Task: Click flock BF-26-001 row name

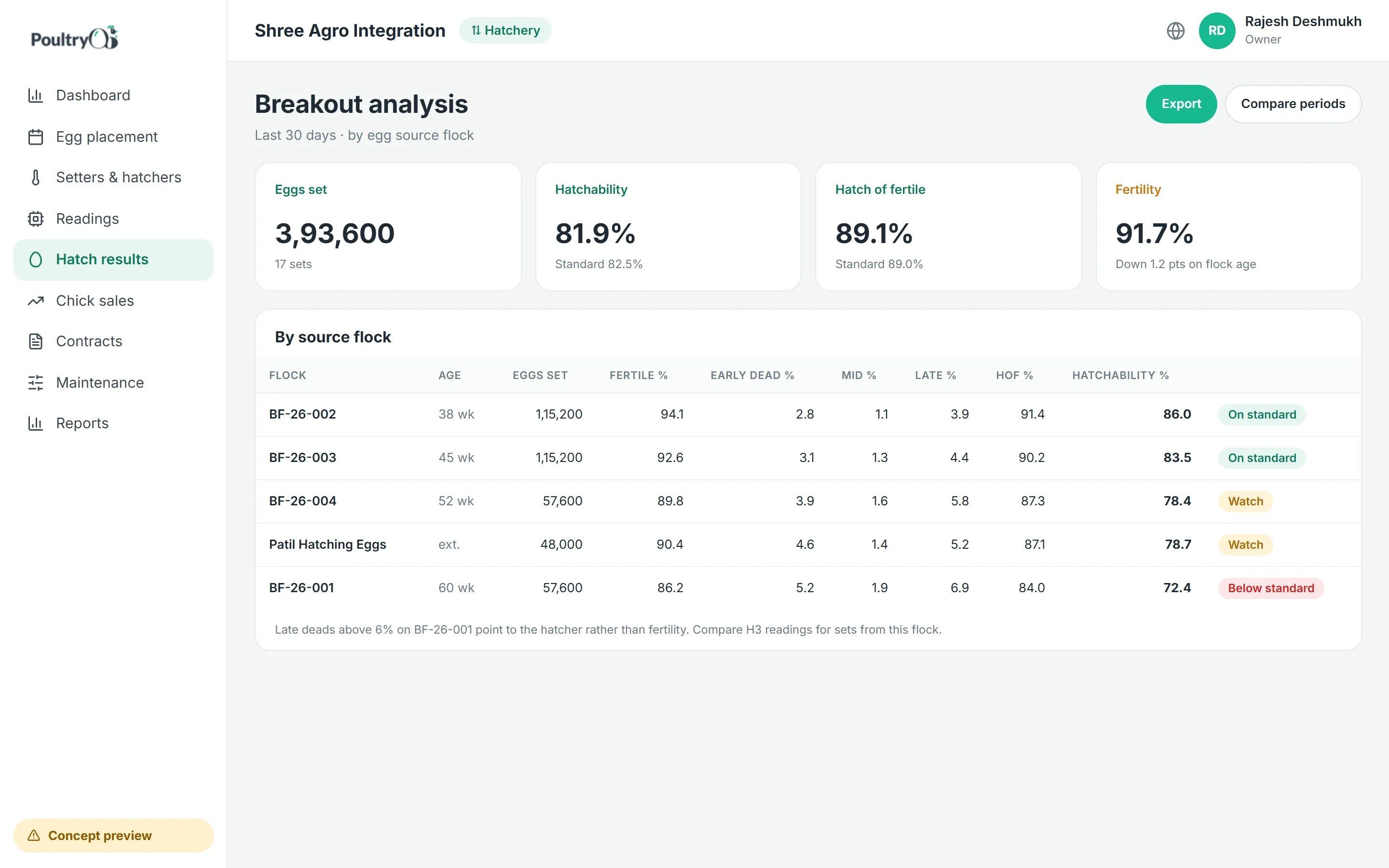Action: coord(301,588)
